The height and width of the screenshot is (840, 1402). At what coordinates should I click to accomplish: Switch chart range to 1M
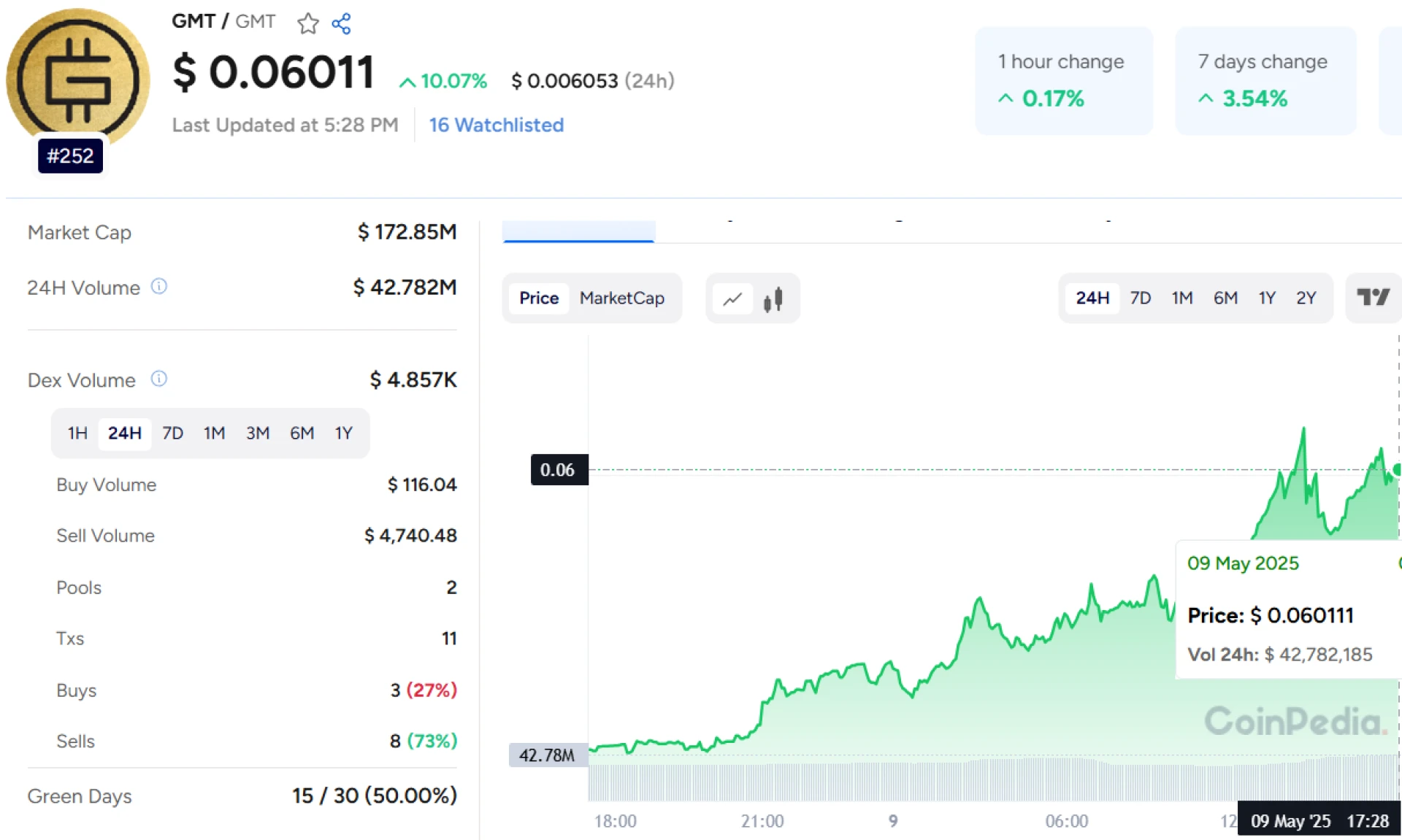[x=1181, y=298]
